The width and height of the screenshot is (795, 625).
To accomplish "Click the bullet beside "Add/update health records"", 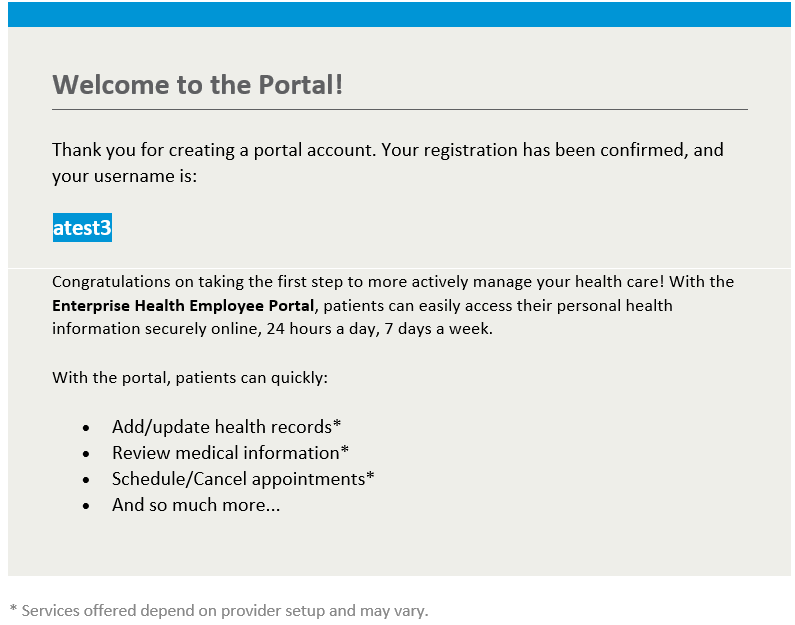I will (x=87, y=428).
